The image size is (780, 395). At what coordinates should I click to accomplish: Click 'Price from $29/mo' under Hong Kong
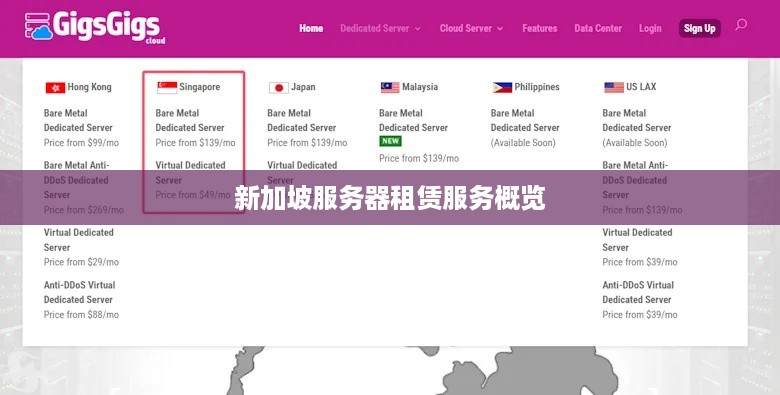coord(81,262)
